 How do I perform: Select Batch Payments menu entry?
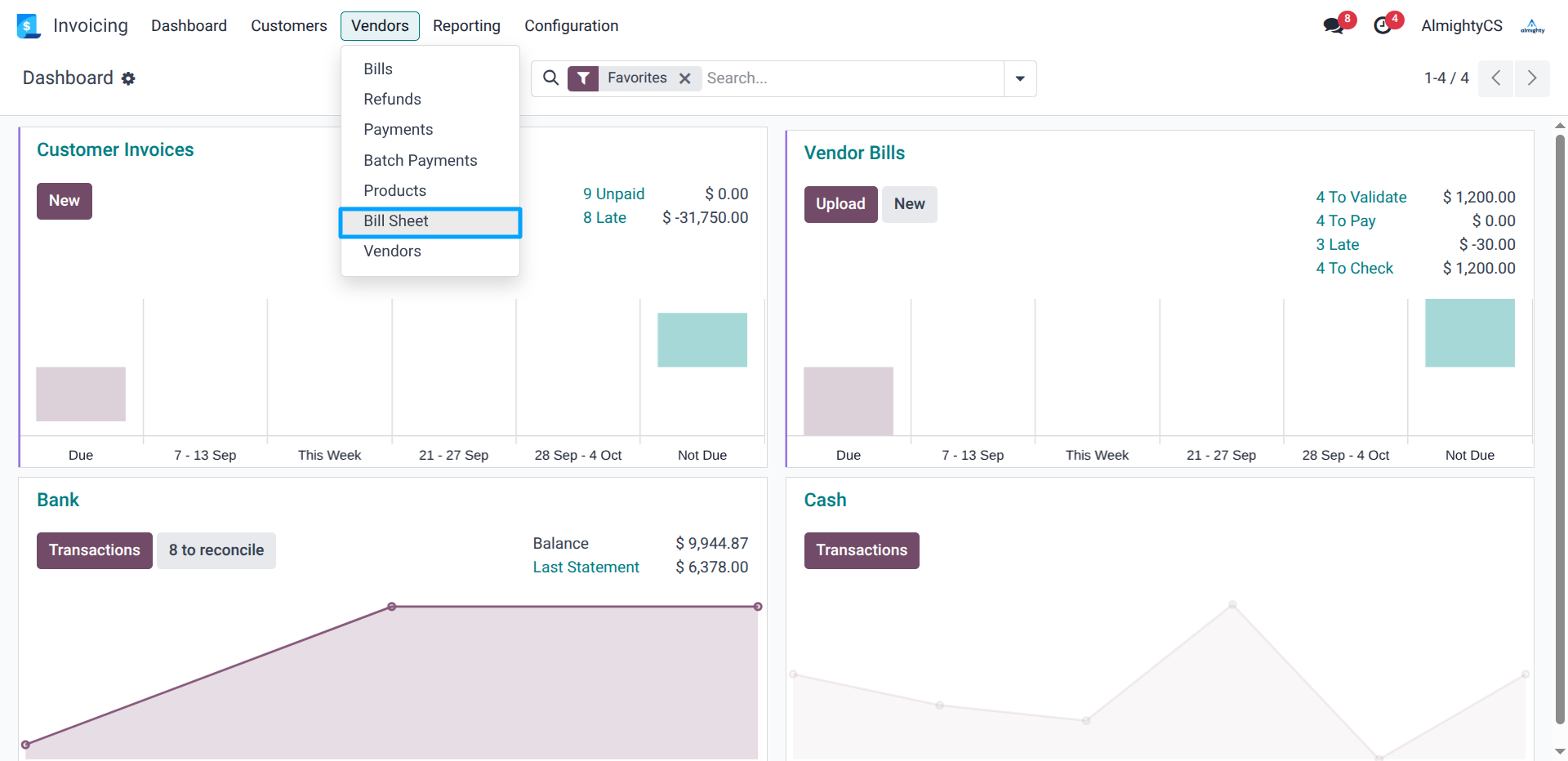(x=420, y=161)
